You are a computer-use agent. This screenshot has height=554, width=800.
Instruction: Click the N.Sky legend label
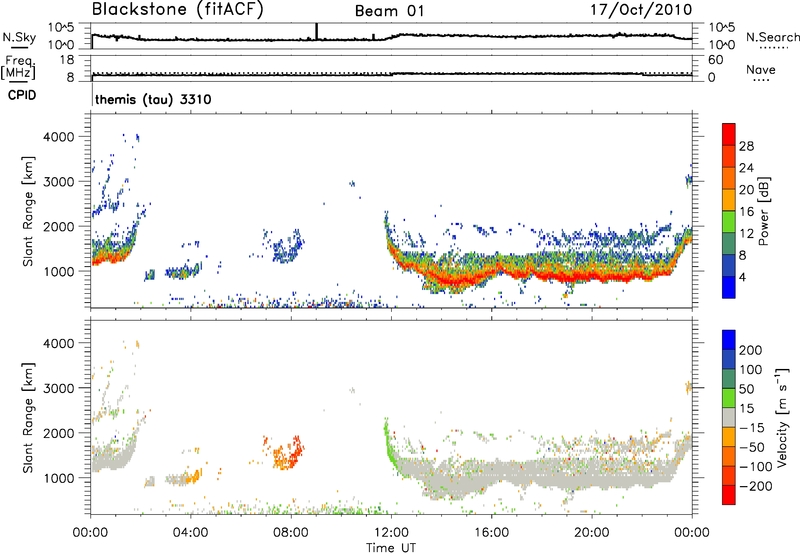click(19, 37)
